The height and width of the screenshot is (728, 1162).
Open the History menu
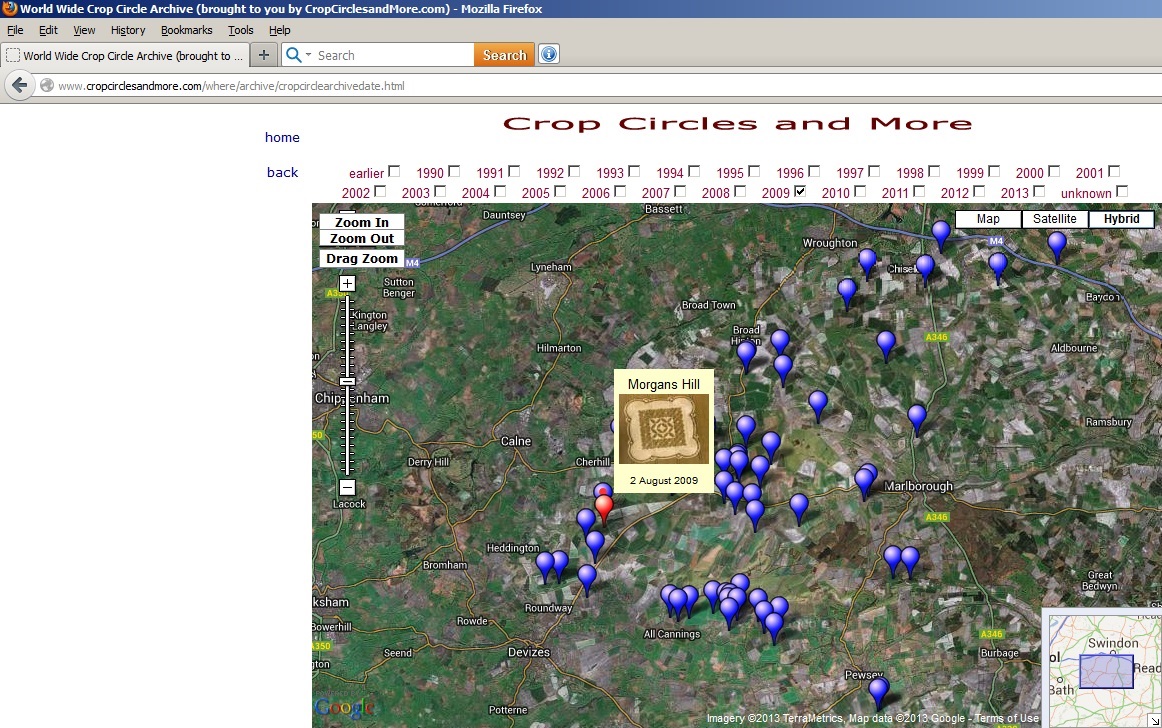(x=128, y=30)
